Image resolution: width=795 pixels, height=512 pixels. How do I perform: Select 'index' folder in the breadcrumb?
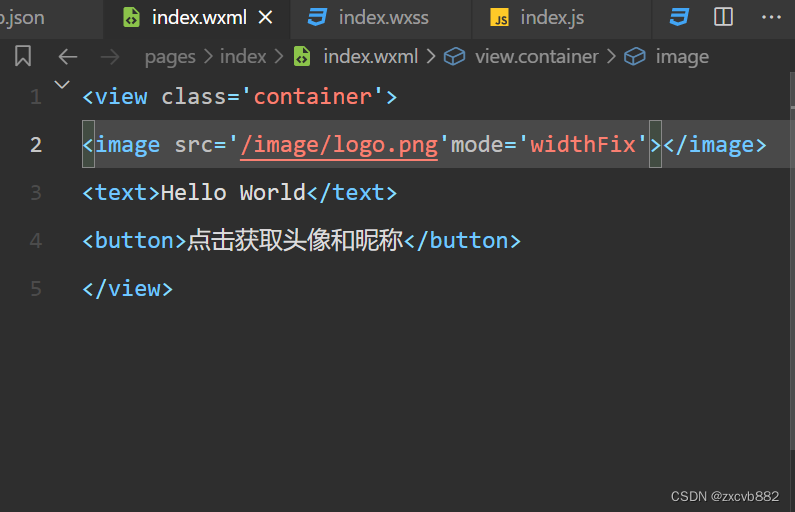pos(243,57)
